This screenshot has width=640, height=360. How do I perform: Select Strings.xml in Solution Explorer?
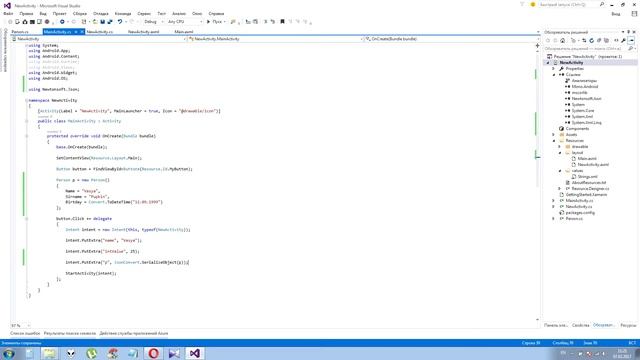tap(587, 177)
